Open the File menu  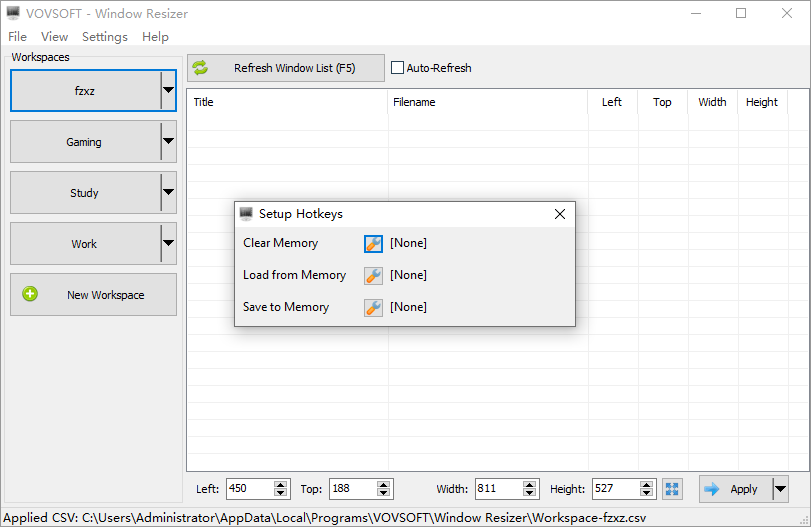point(17,37)
